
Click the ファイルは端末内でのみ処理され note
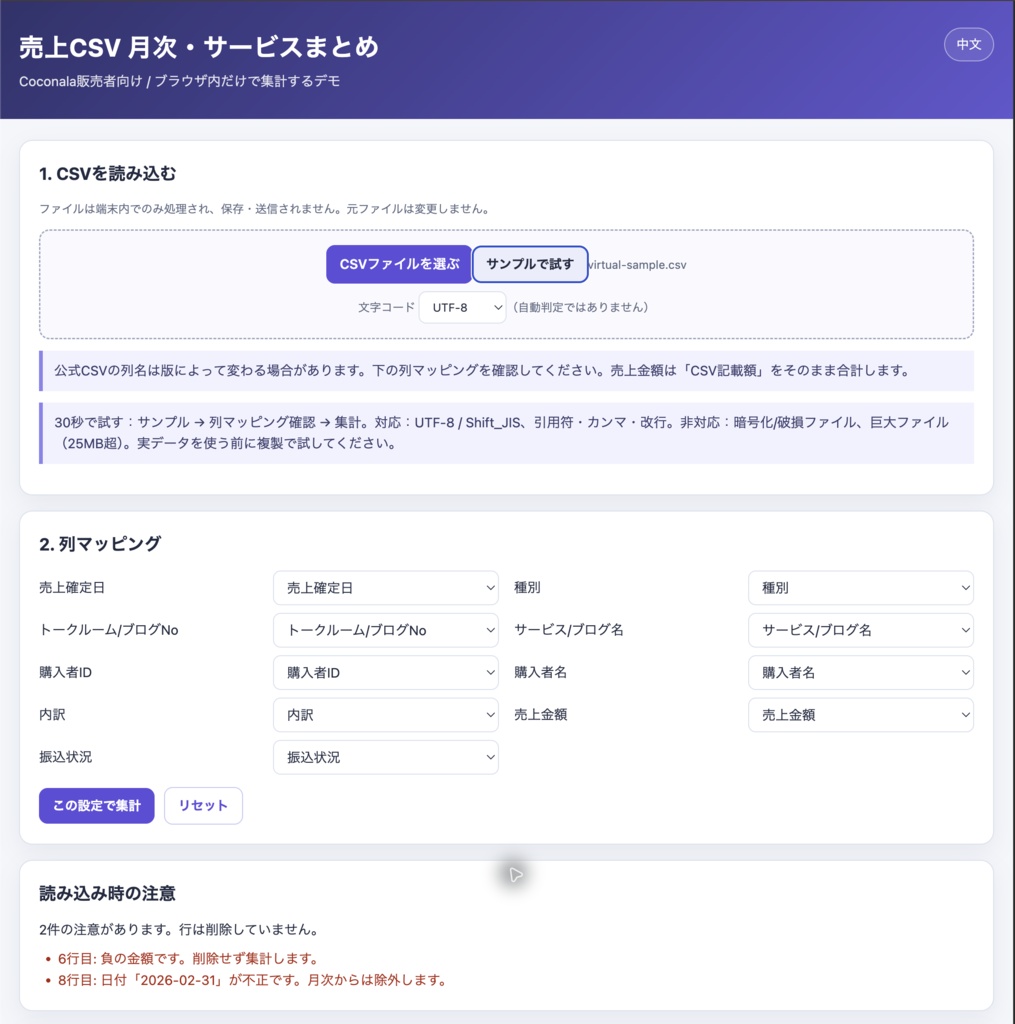(265, 209)
